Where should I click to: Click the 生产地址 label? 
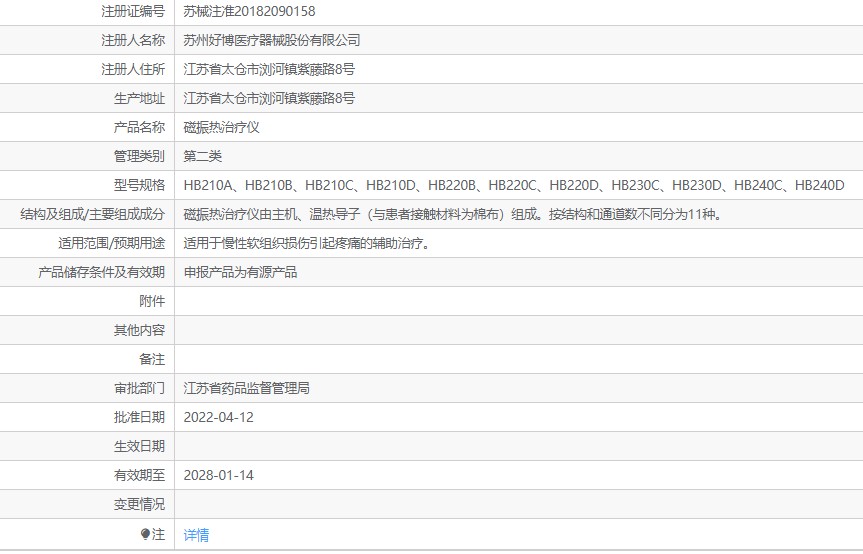139,98
